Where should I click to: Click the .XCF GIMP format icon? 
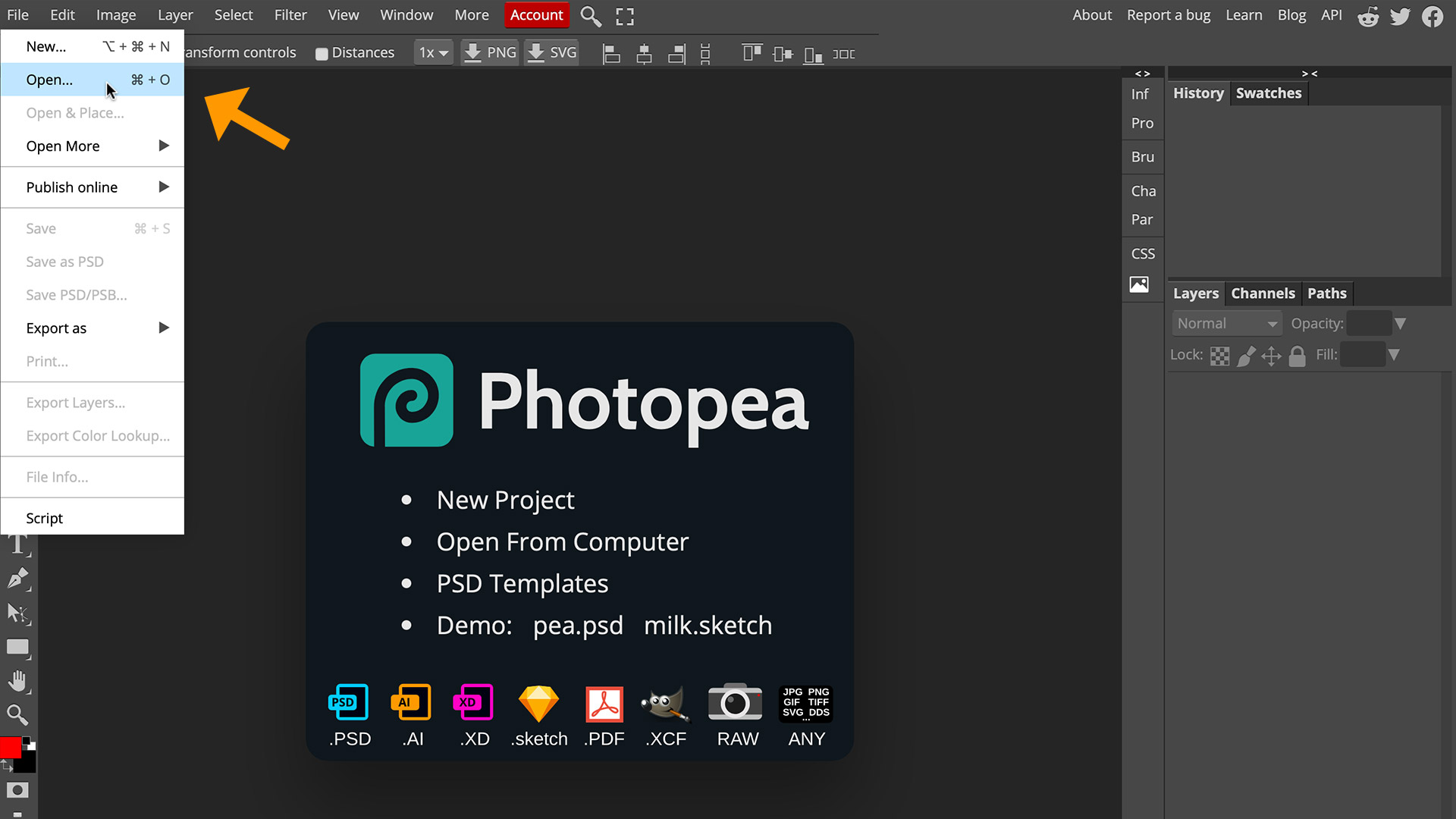pos(666,704)
